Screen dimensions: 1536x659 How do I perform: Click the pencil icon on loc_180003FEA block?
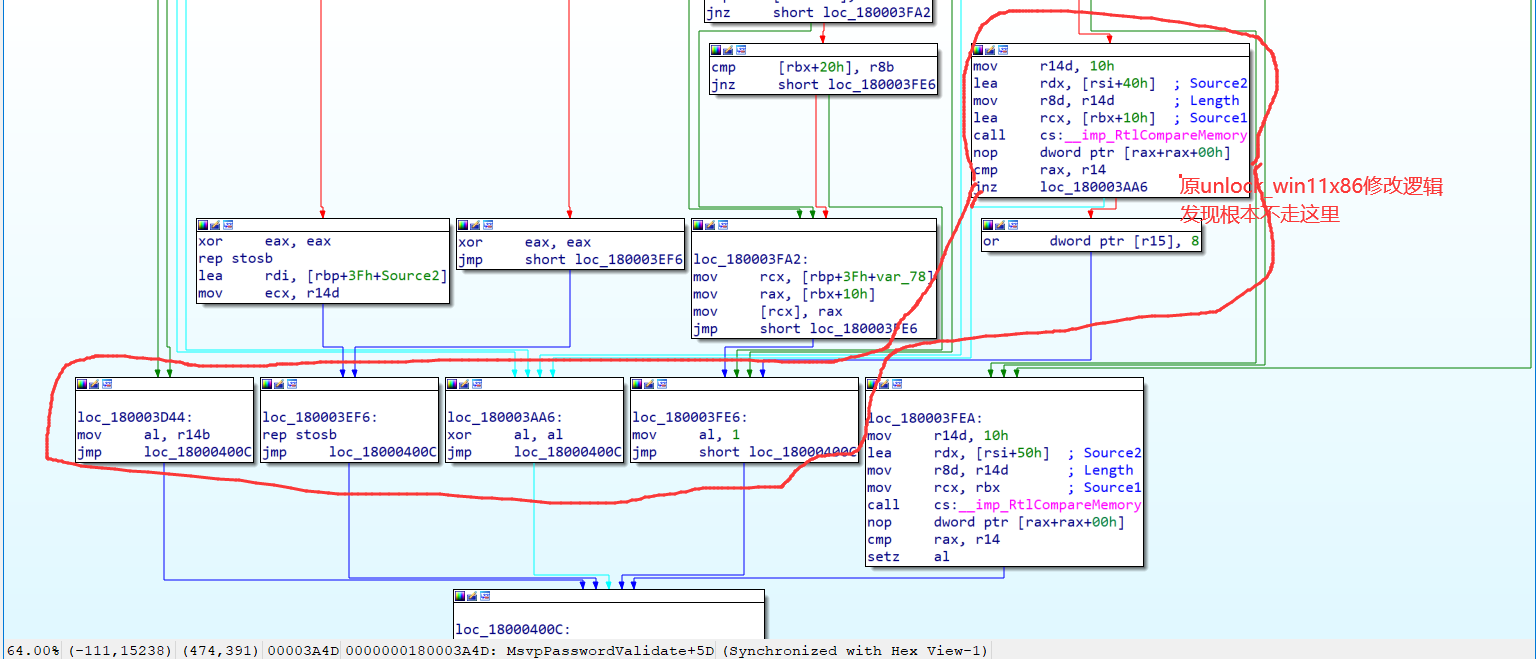[883, 382]
